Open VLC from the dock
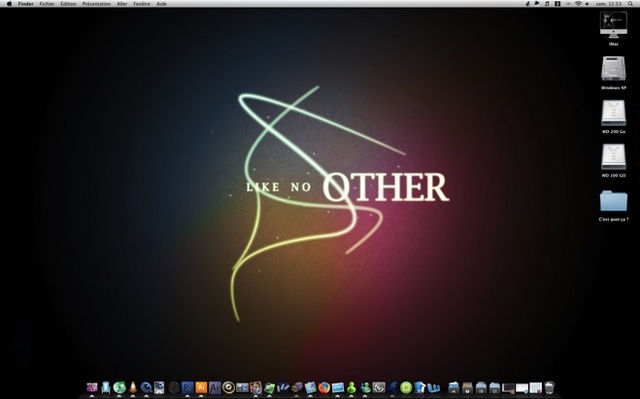The height and width of the screenshot is (399, 640). click(133, 387)
